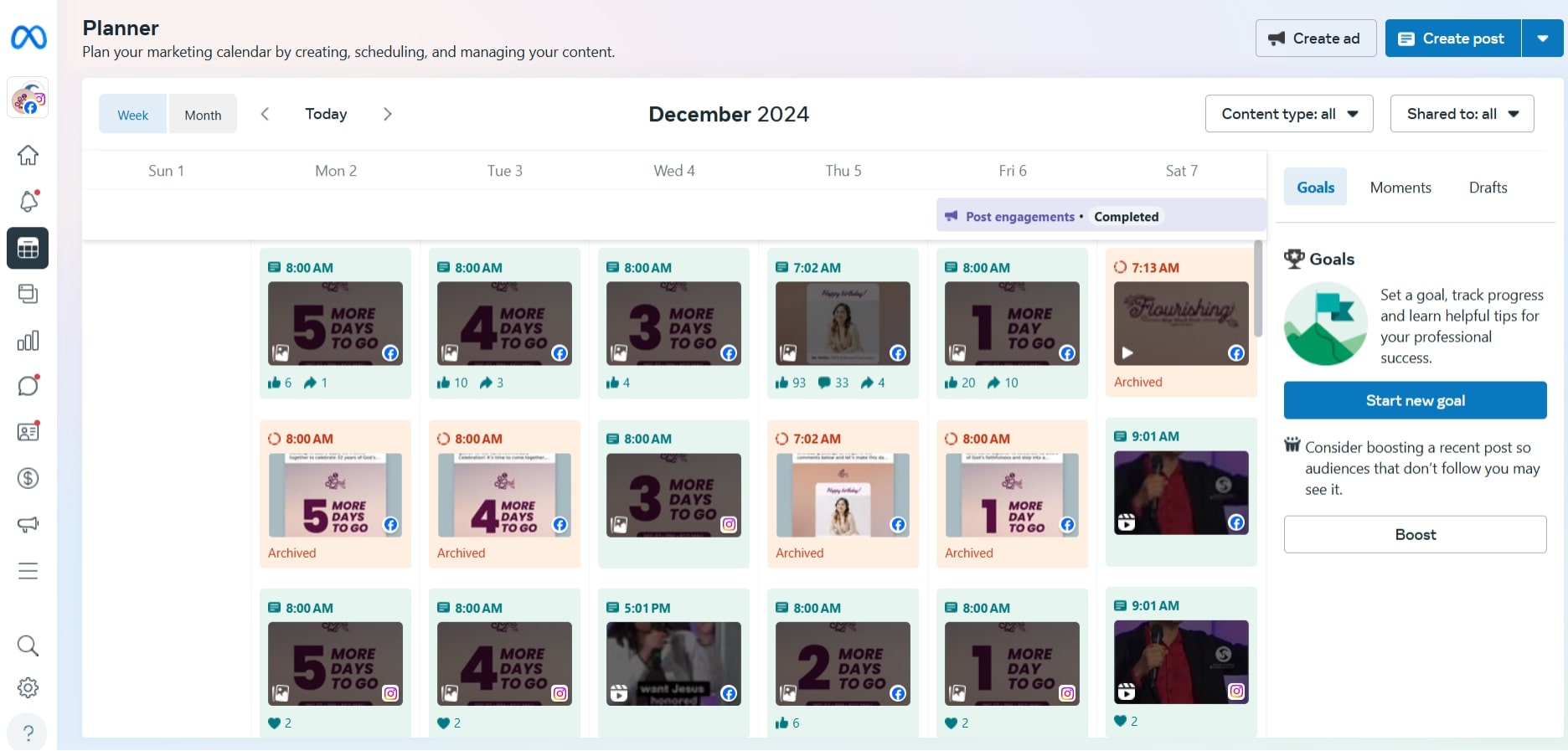
Task: Open Saturday's 9:01 AM Instagram reel
Action: pos(1181,661)
